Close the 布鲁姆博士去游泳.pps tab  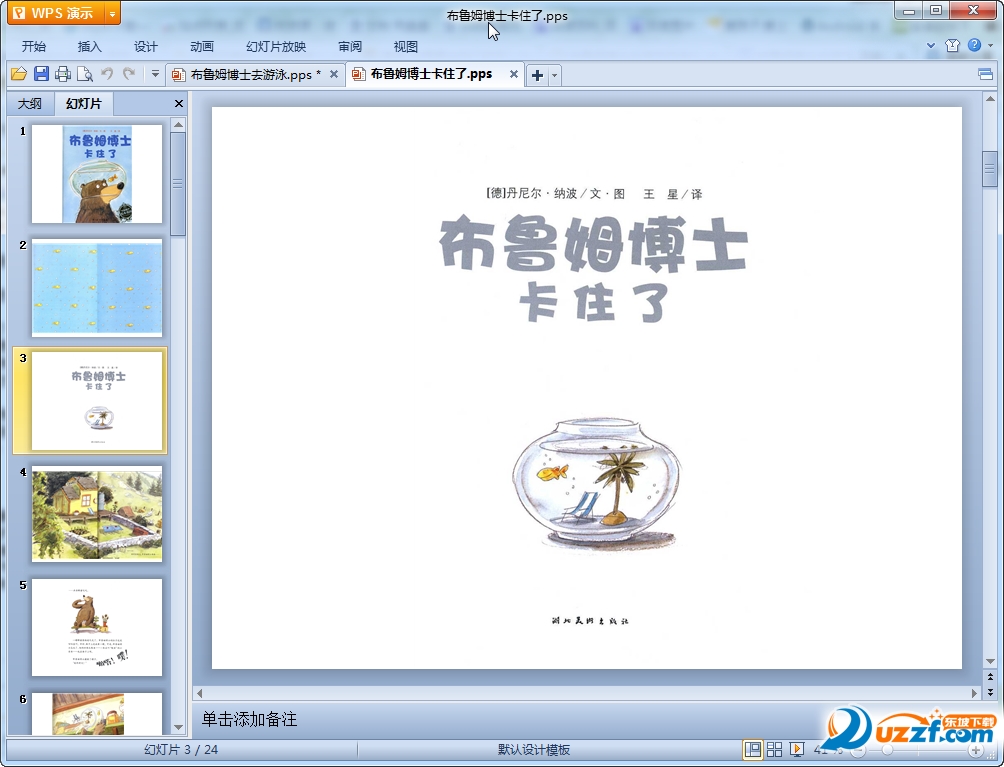tap(334, 74)
